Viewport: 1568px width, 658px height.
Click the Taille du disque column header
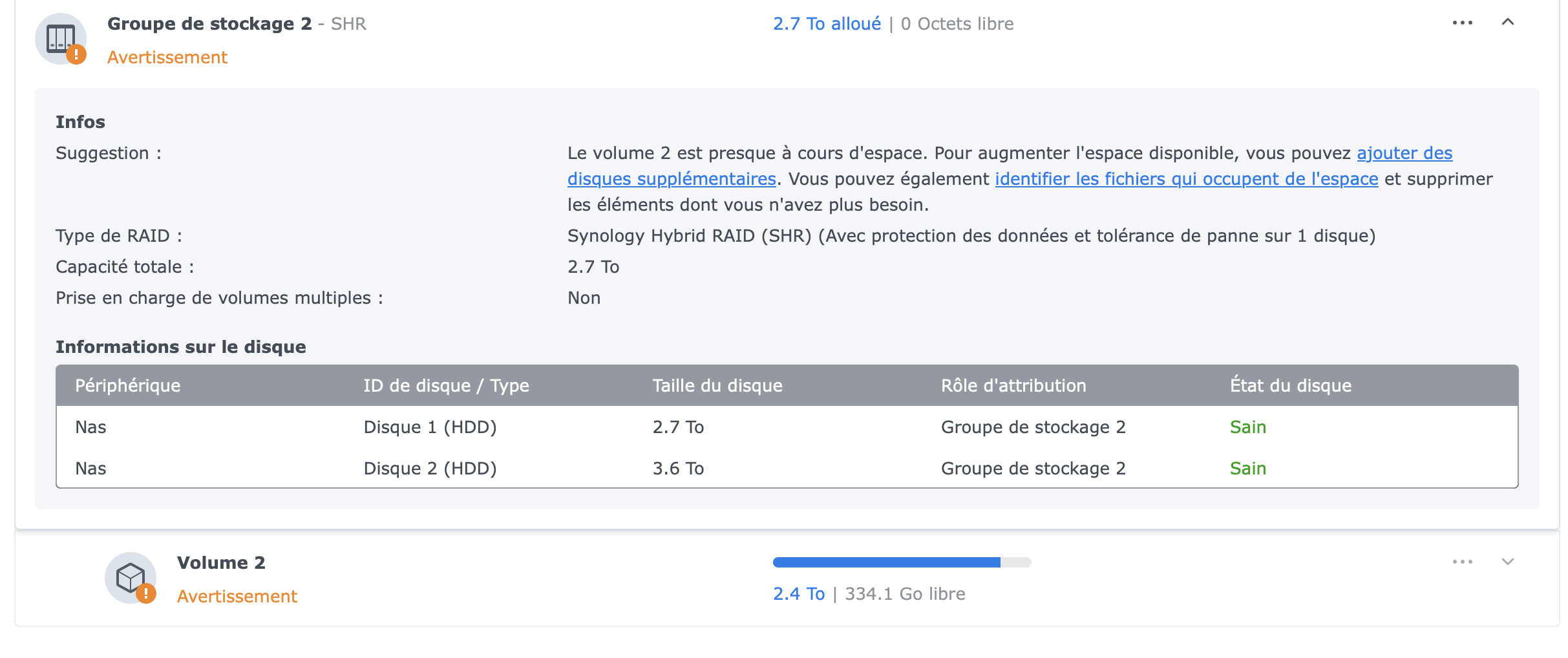pos(717,385)
